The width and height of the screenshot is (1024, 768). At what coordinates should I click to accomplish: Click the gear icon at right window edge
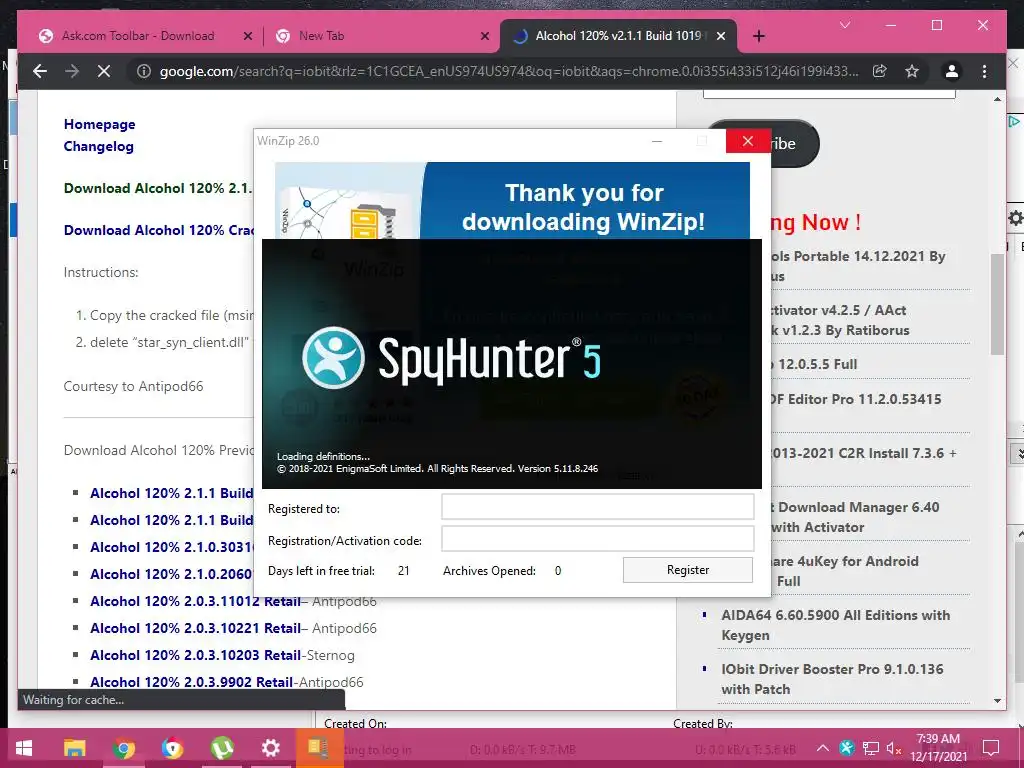pyautogui.click(x=1016, y=218)
